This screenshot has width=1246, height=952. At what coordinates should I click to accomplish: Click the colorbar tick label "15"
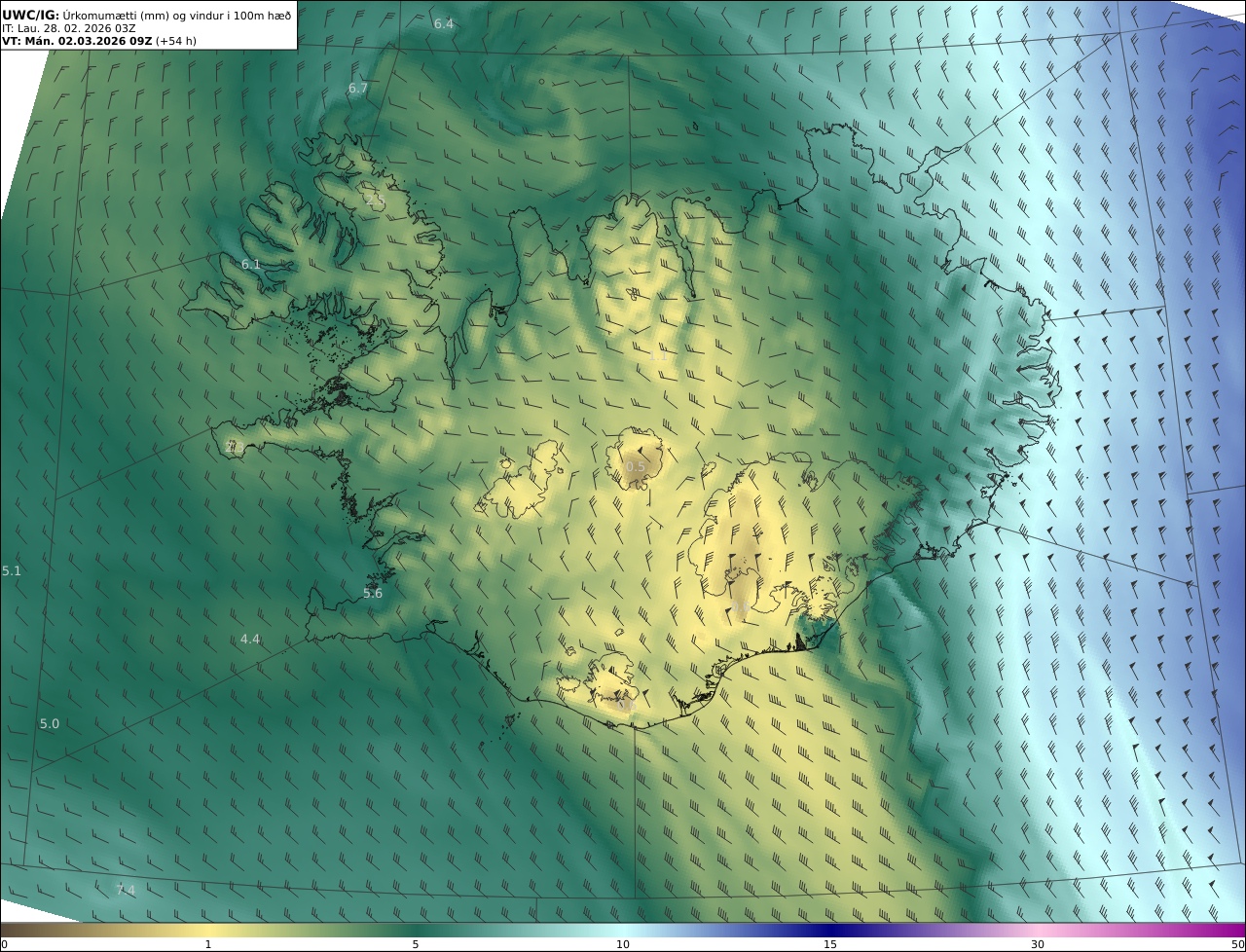830,944
